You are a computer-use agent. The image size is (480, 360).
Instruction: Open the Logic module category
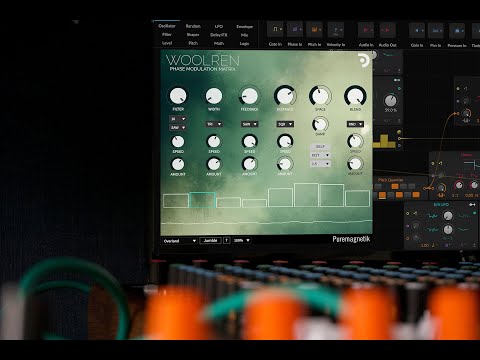tap(244, 44)
